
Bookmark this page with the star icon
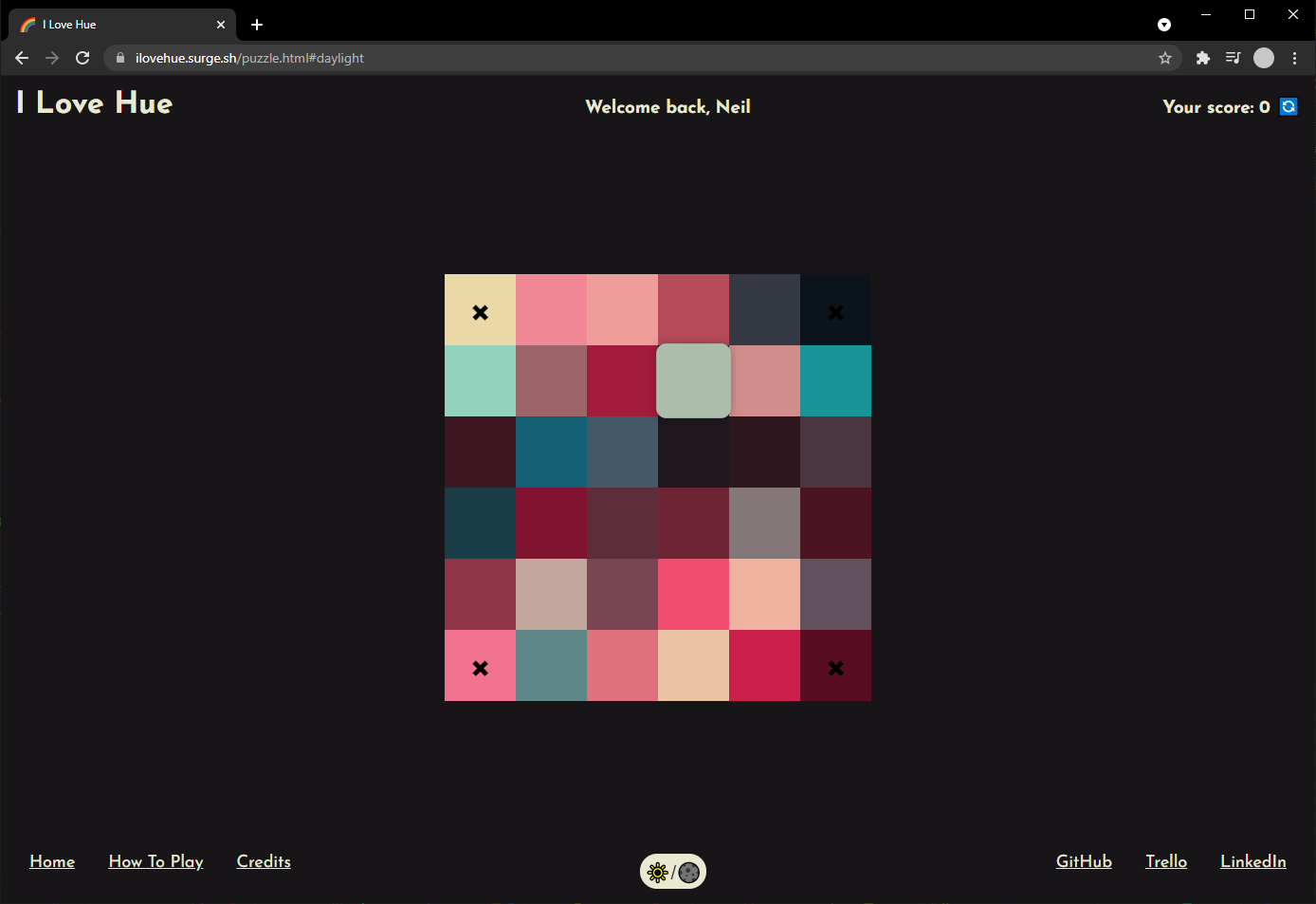click(x=1165, y=58)
